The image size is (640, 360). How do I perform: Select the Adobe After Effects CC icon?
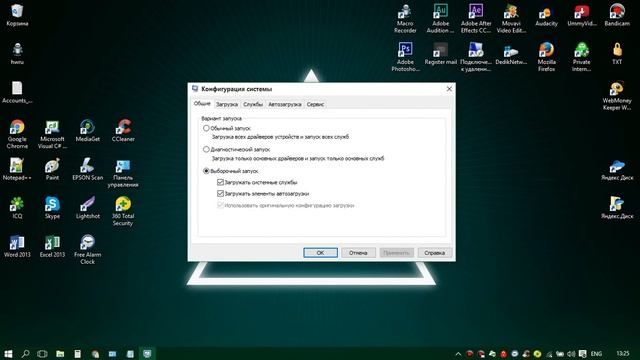point(476,18)
